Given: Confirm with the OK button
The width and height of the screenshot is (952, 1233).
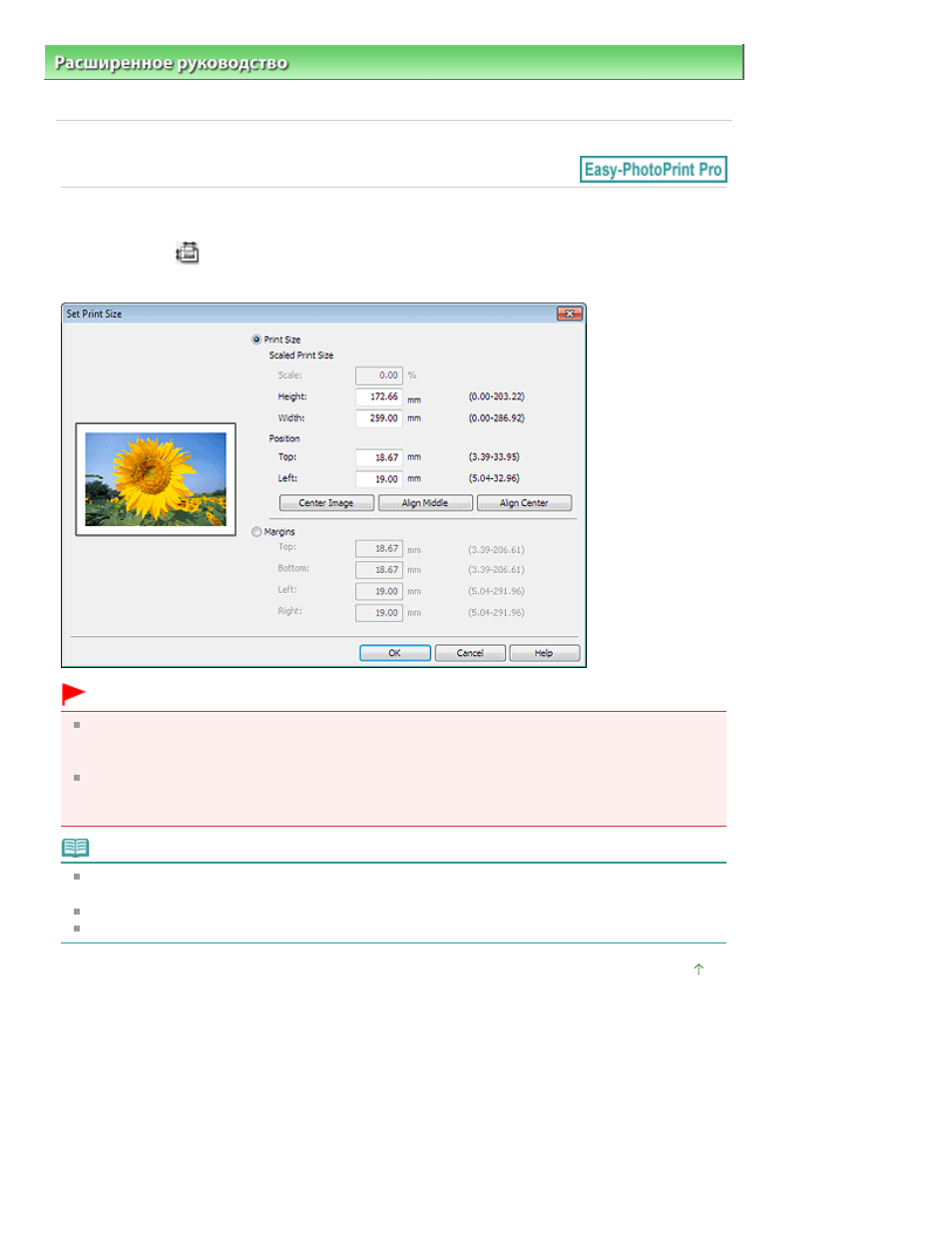Looking at the screenshot, I should 395,653.
